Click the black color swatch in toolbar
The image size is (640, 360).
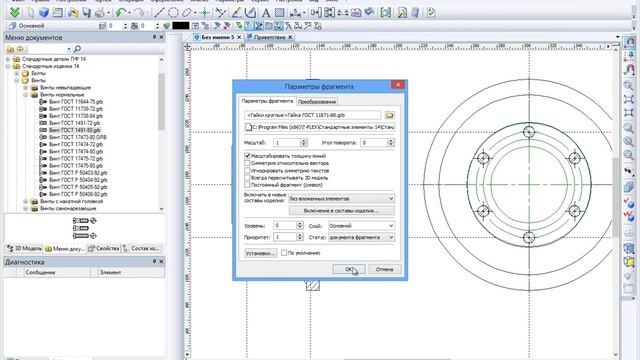[180, 26]
